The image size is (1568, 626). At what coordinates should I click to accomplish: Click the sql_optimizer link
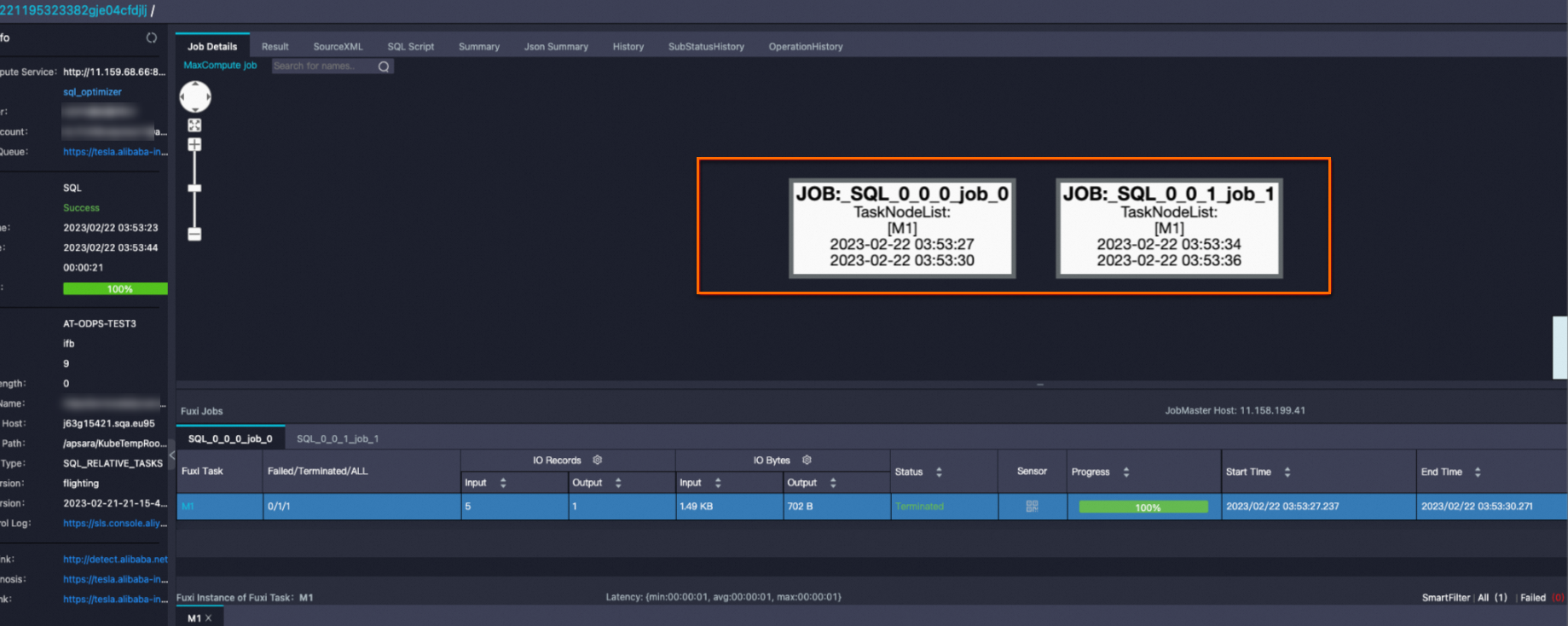coord(92,92)
